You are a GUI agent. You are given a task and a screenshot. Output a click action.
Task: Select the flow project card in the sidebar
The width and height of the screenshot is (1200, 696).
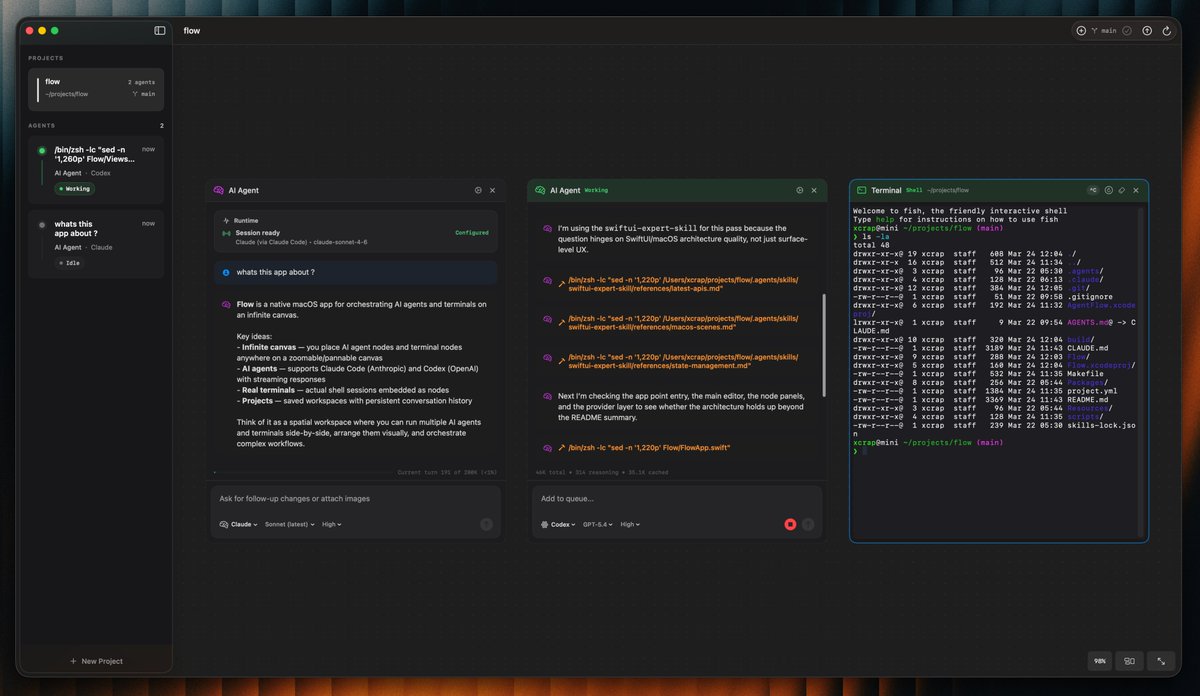pyautogui.click(x=96, y=88)
